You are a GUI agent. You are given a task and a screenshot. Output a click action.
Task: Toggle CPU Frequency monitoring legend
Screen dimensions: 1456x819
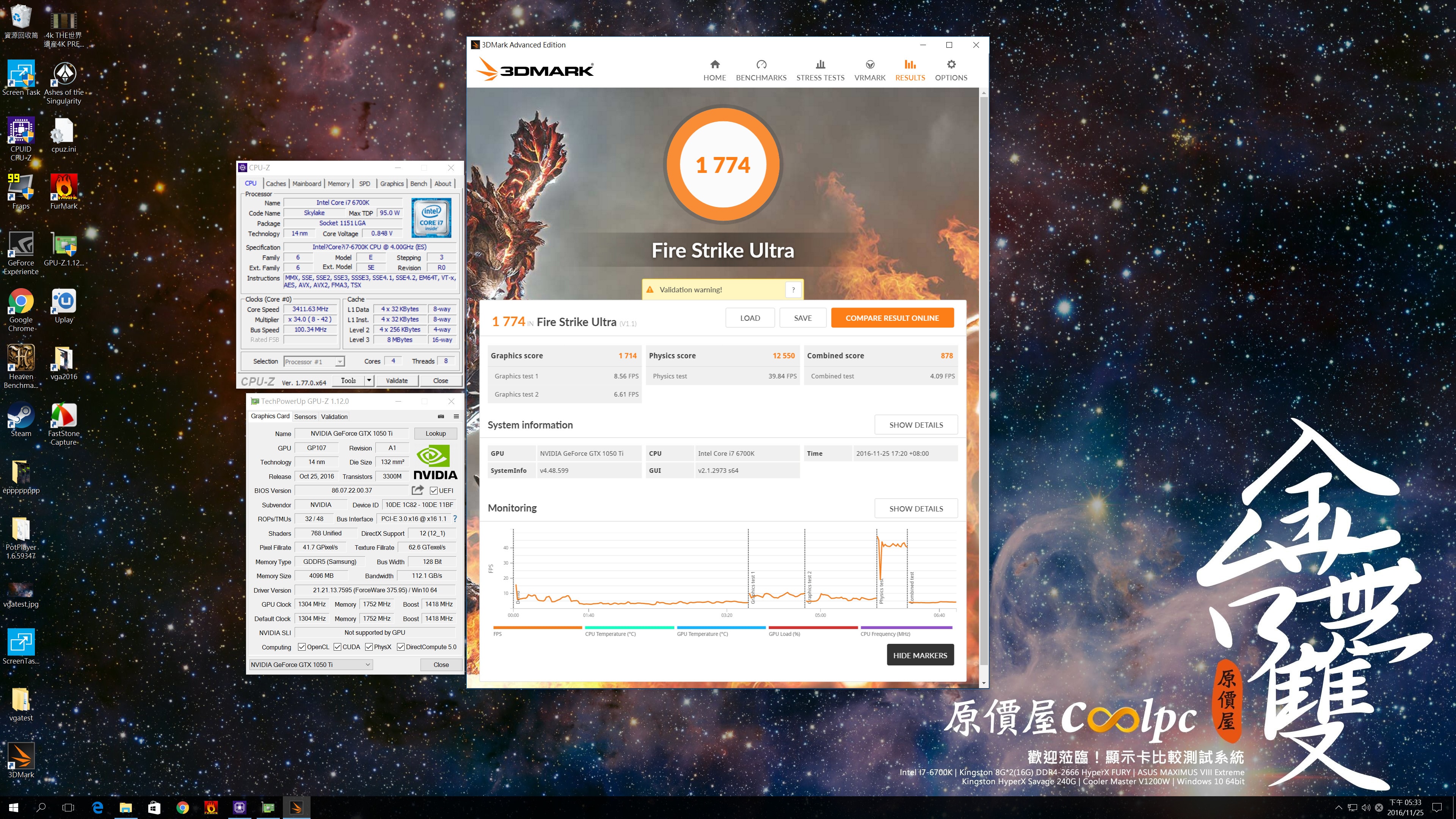tap(906, 631)
